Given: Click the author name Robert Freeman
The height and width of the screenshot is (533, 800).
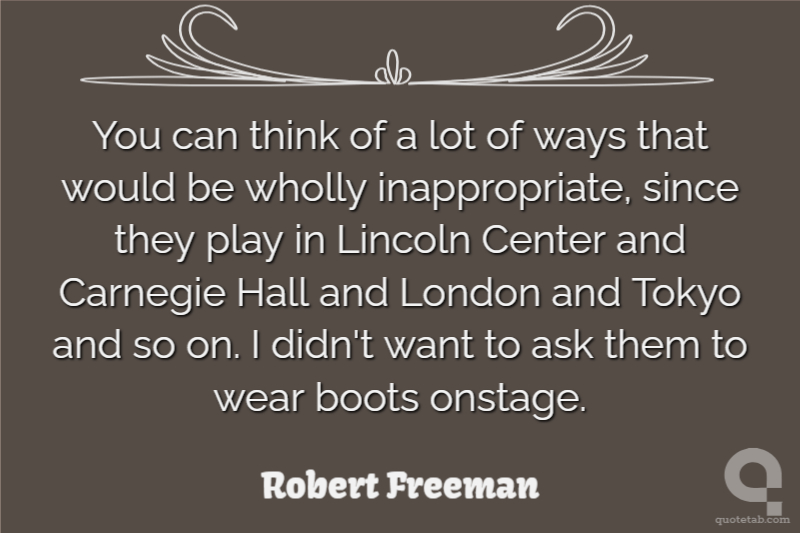Looking at the screenshot, I should (x=400, y=487).
